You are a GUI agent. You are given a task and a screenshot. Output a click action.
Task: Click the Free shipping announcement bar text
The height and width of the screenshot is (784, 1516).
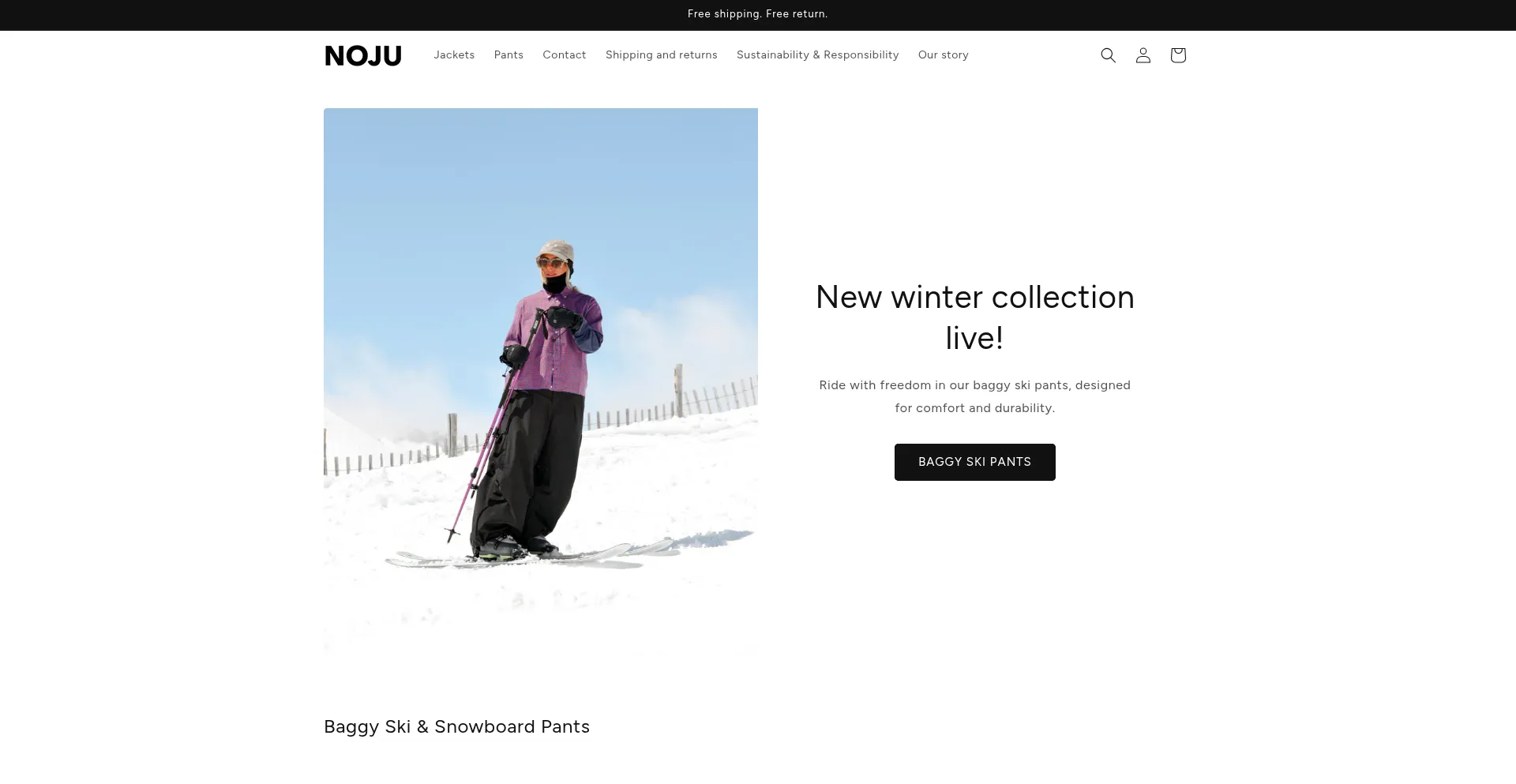(x=757, y=14)
